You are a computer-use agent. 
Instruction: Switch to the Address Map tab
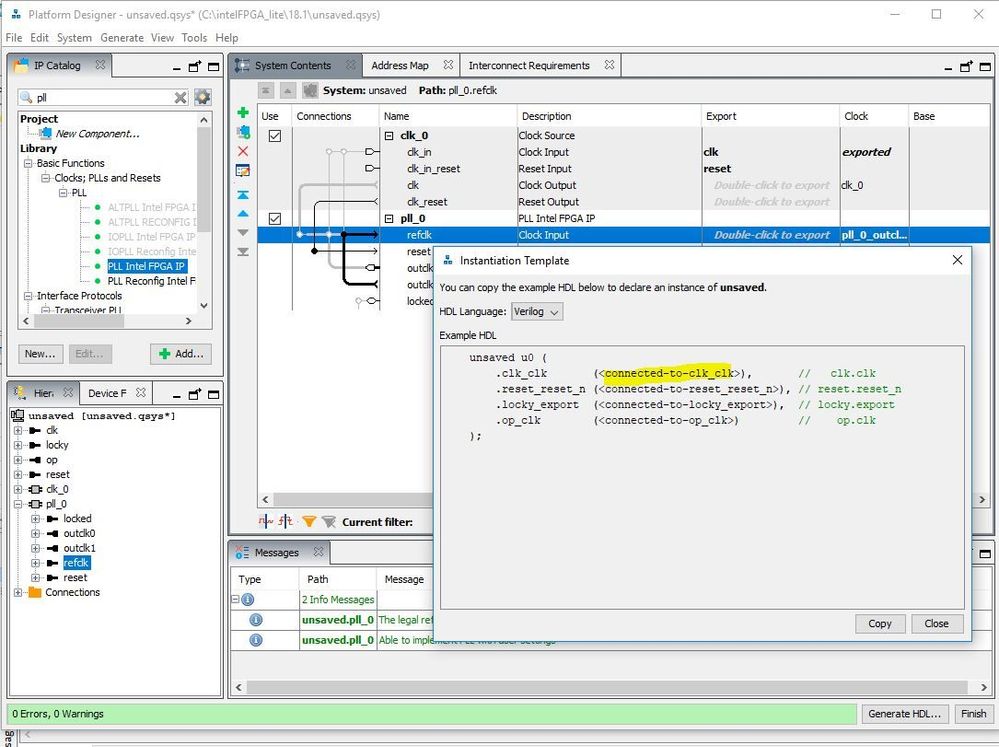[399, 66]
